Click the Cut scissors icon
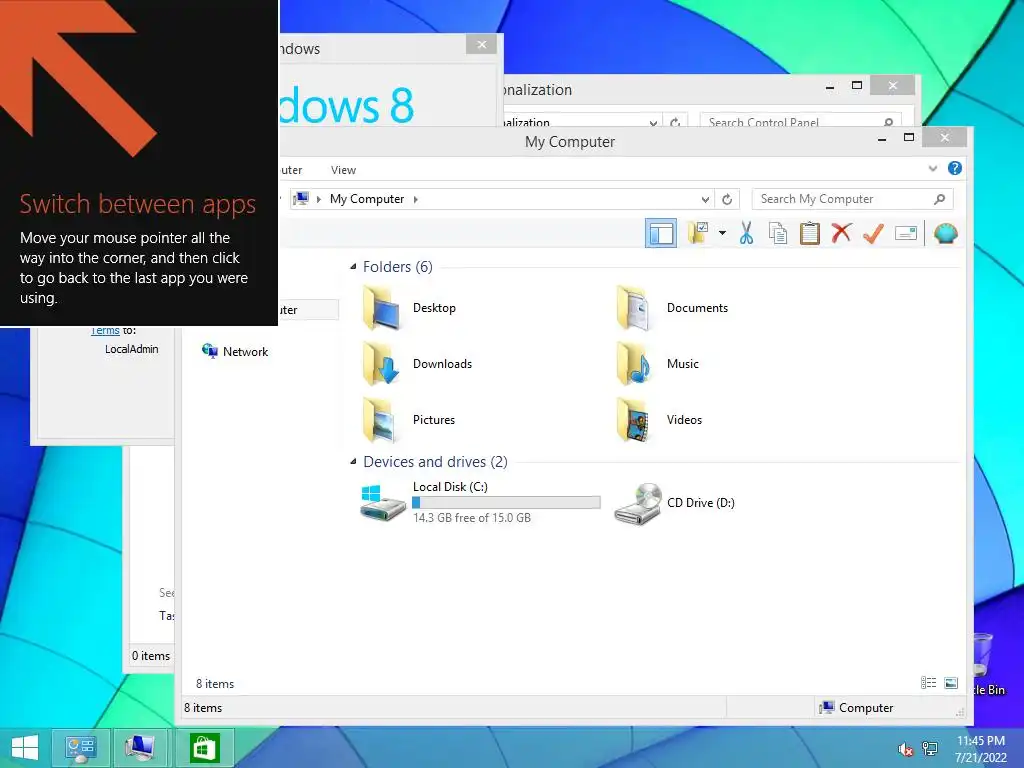Viewport: 1024px width, 768px height. [746, 233]
